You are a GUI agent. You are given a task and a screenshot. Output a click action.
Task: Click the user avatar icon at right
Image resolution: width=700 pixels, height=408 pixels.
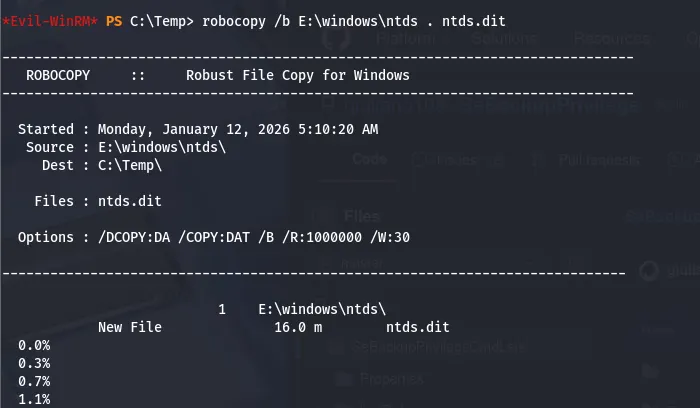[648, 269]
